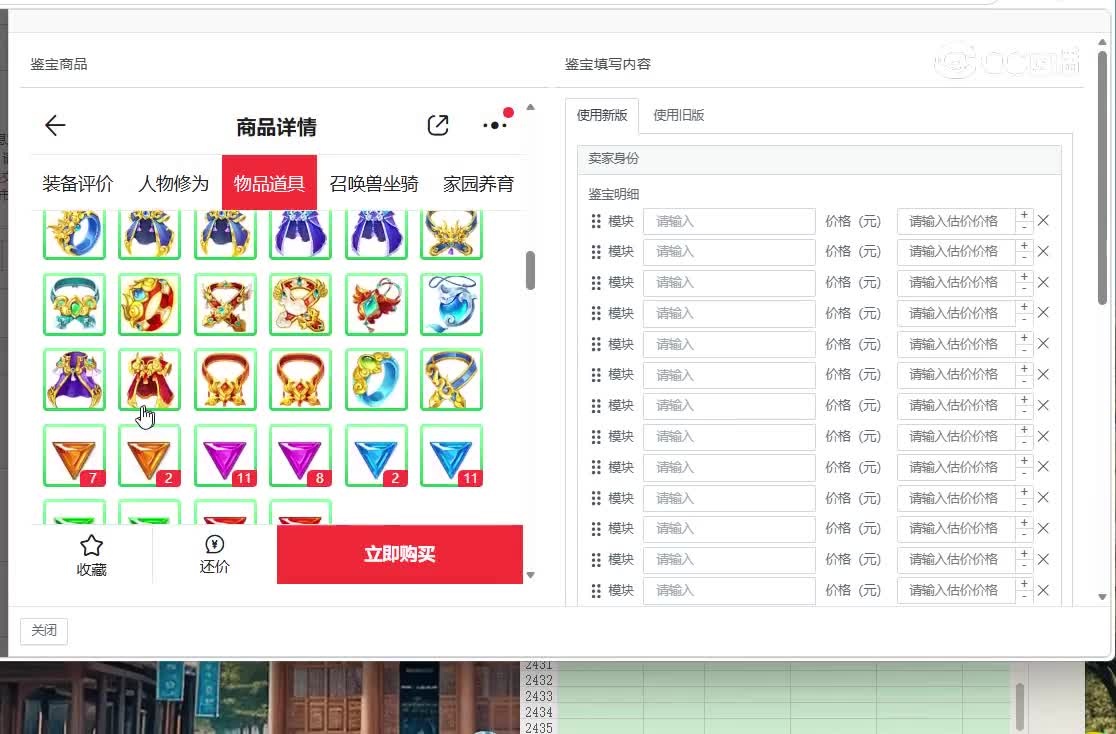Click the 鉴宝商品 heading text
Screen dimensions: 1116x734
click(58, 64)
